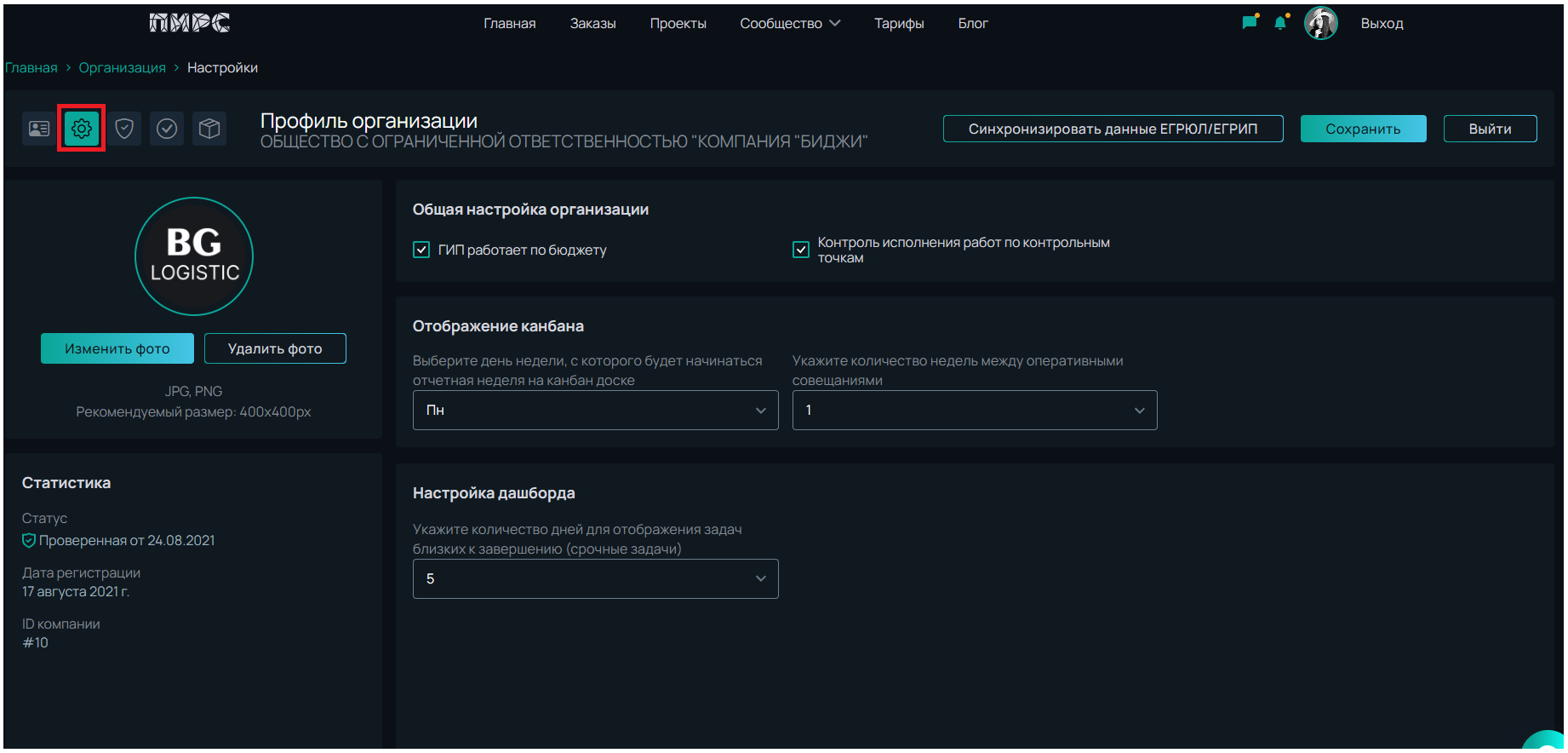Click the PMPC logo
Viewport: 1568px width, 753px height.
pos(189,23)
